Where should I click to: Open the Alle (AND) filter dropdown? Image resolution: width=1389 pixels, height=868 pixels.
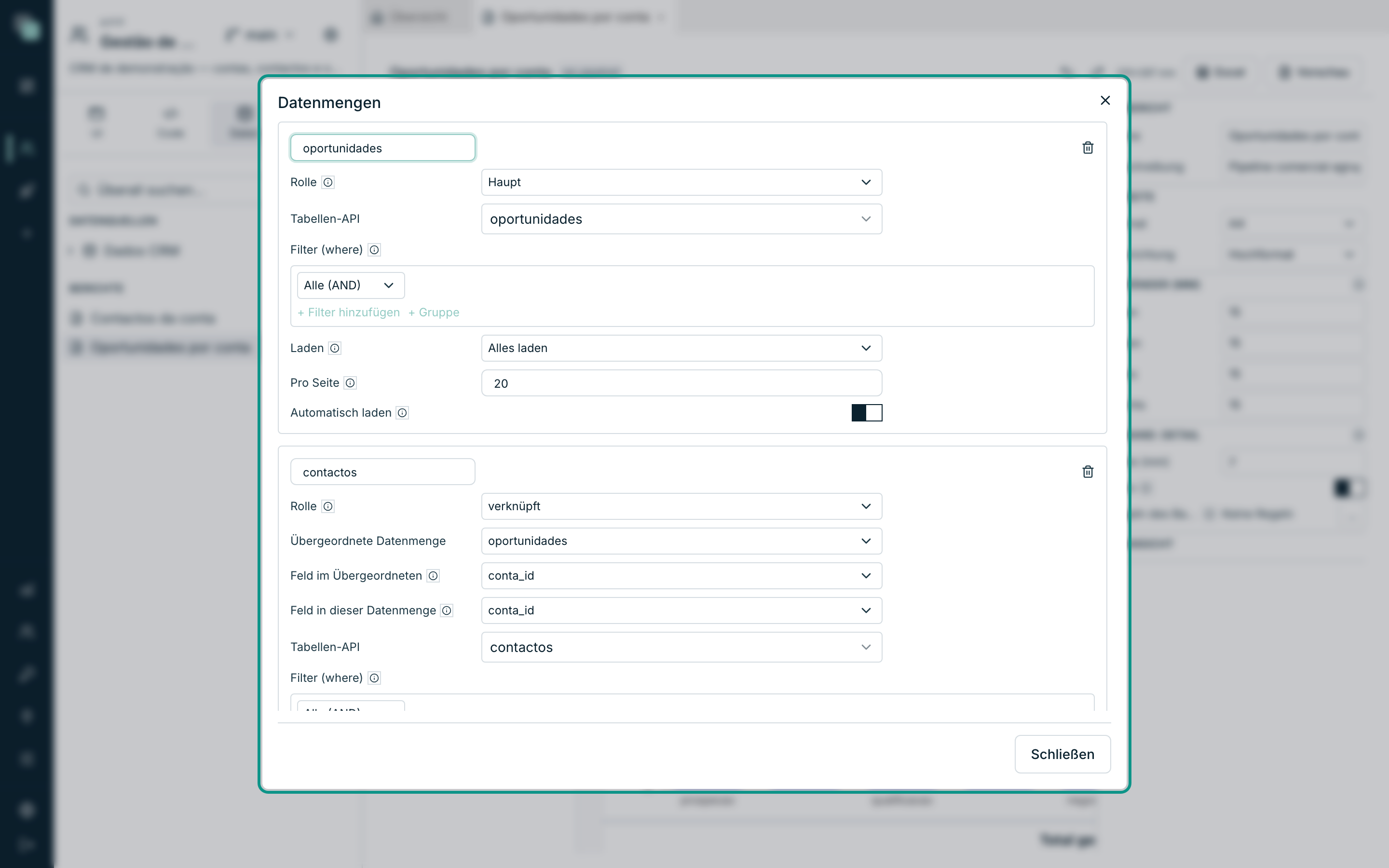351,285
